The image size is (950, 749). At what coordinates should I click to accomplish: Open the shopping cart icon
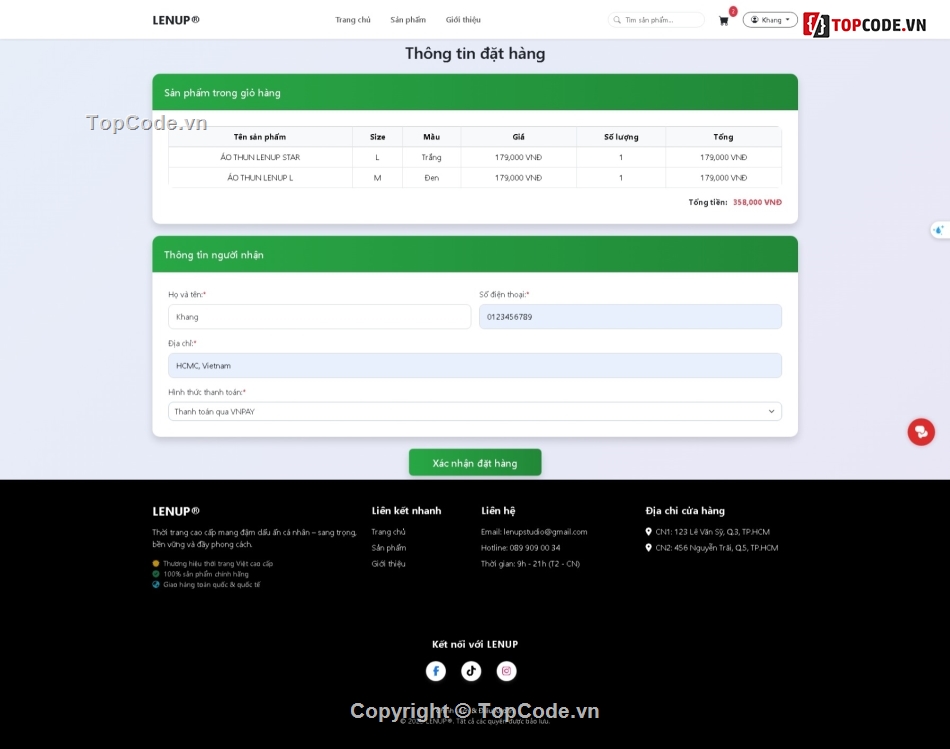[723, 21]
